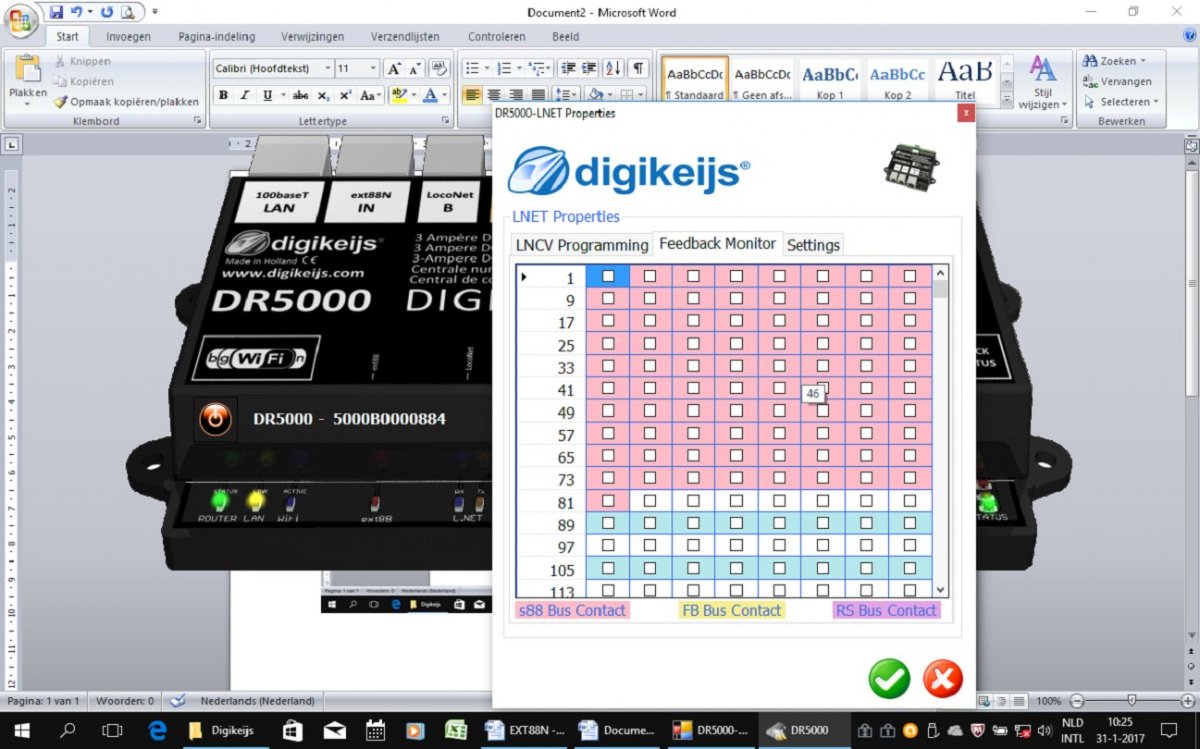Screen dimensions: 1200x749
Task: Click Opmaak kopiëren/plakken format painter
Action: tap(126, 101)
